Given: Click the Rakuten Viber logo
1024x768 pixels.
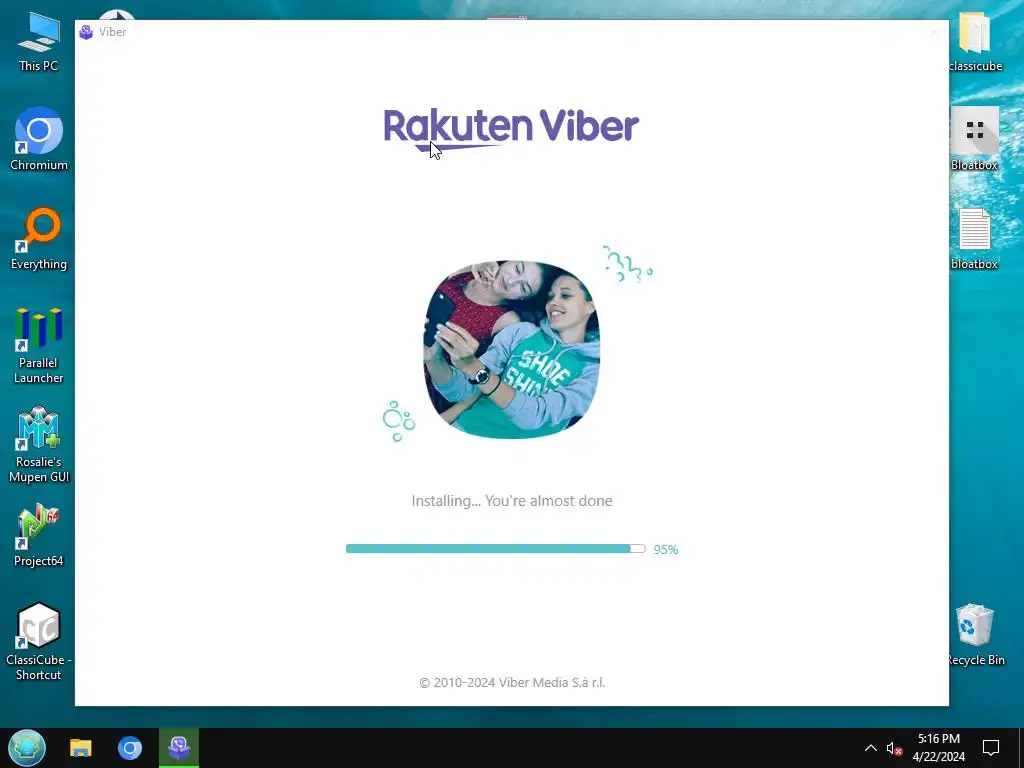Looking at the screenshot, I should [x=511, y=129].
